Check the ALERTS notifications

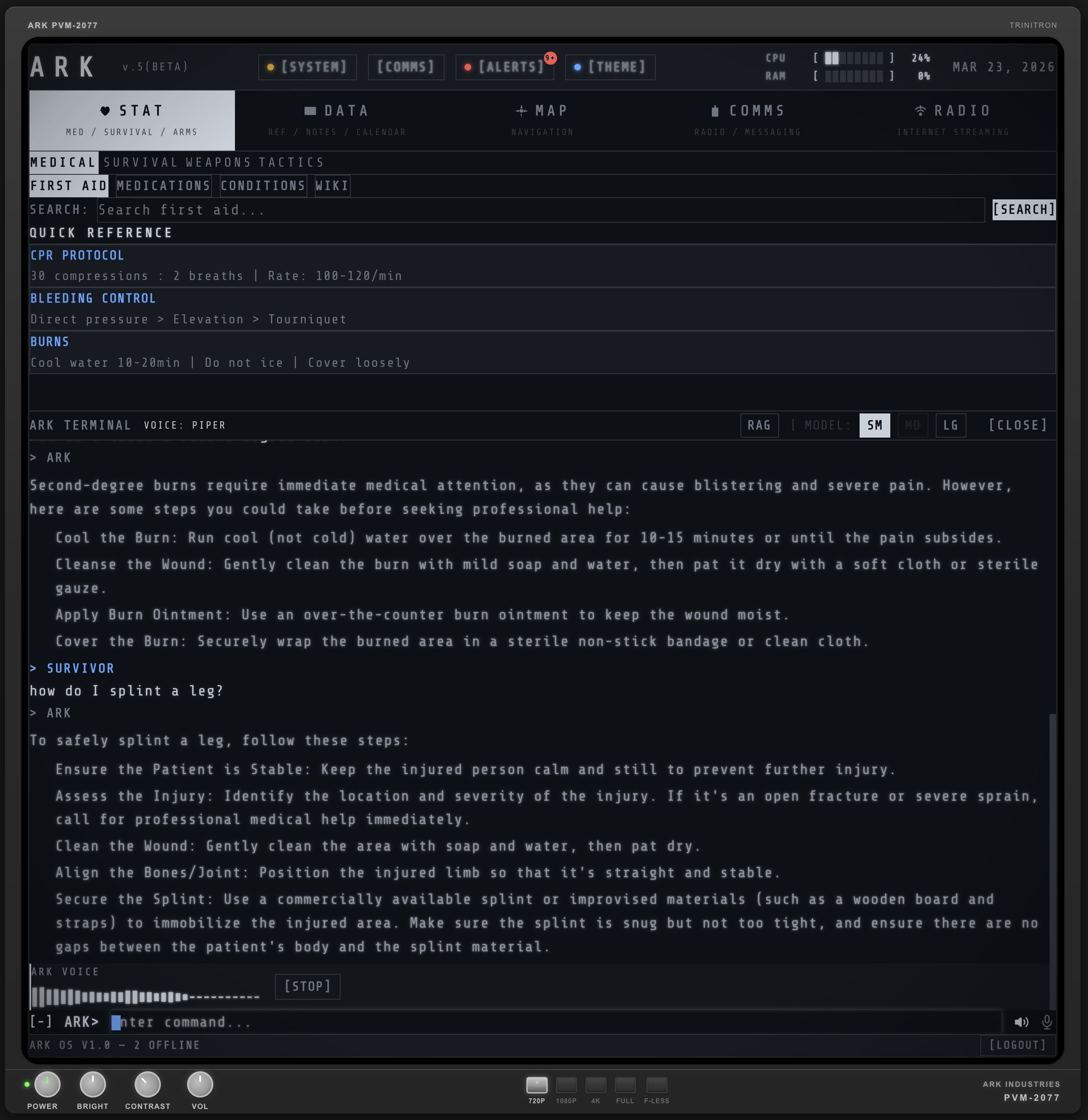pyautogui.click(x=504, y=67)
